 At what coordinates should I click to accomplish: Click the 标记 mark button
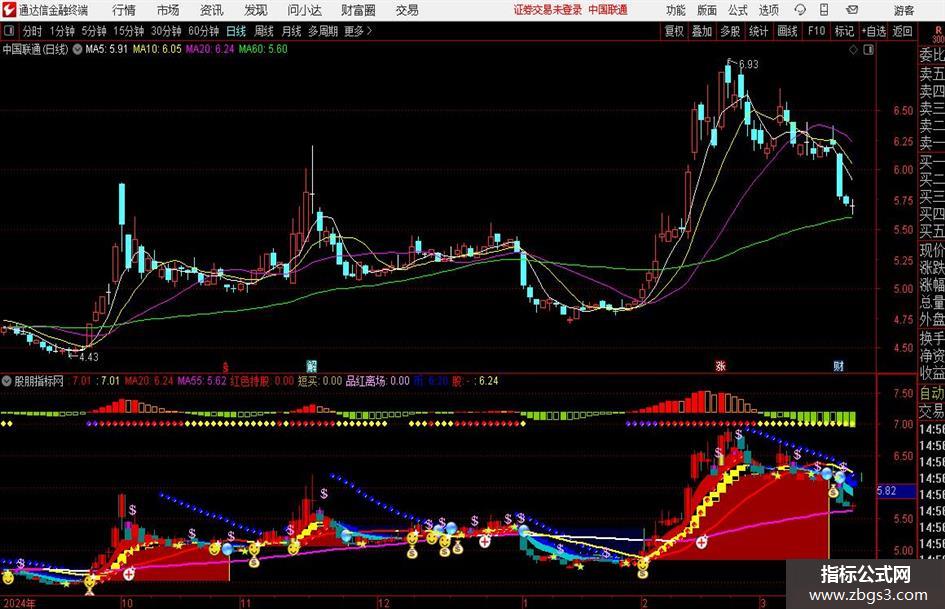844,31
